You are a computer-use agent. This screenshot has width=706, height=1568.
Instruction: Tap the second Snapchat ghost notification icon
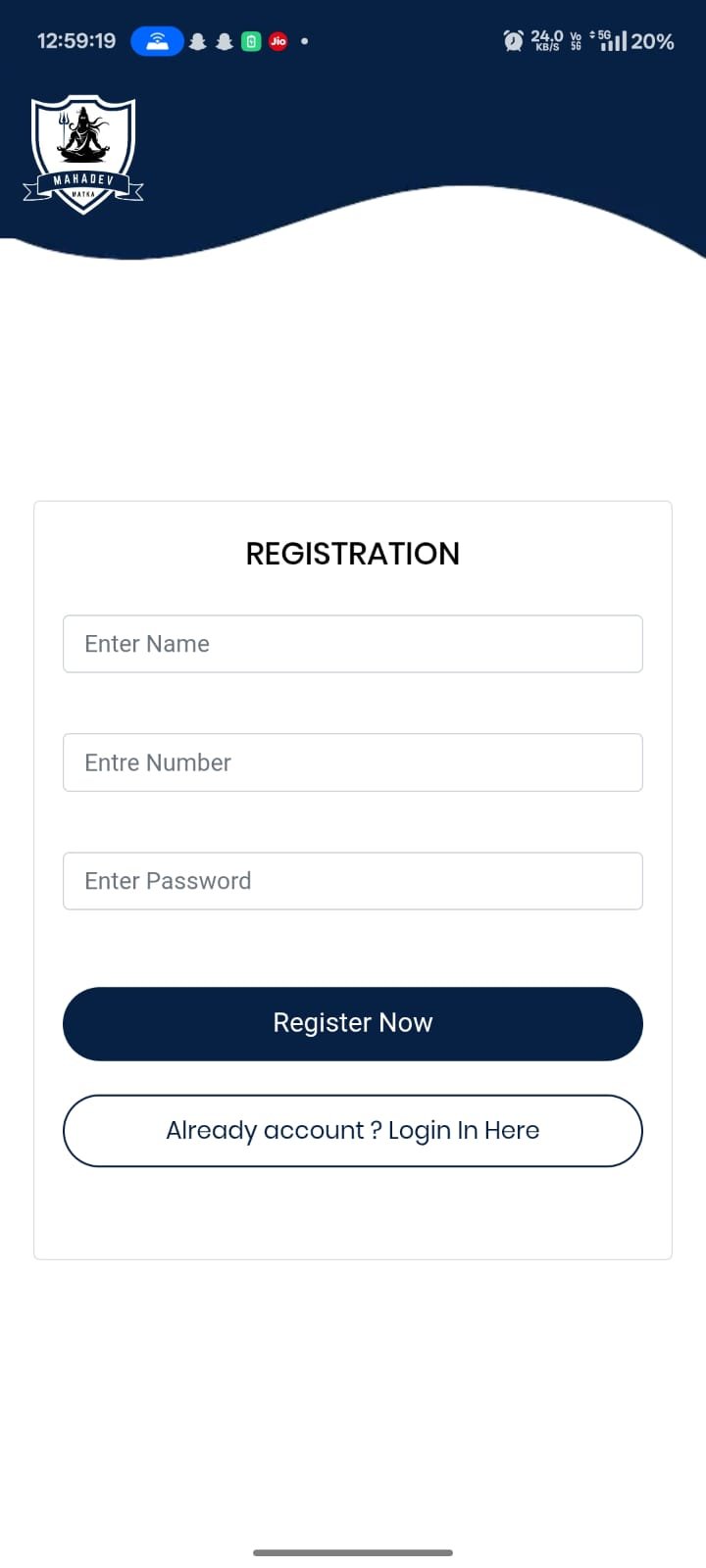coord(225,41)
